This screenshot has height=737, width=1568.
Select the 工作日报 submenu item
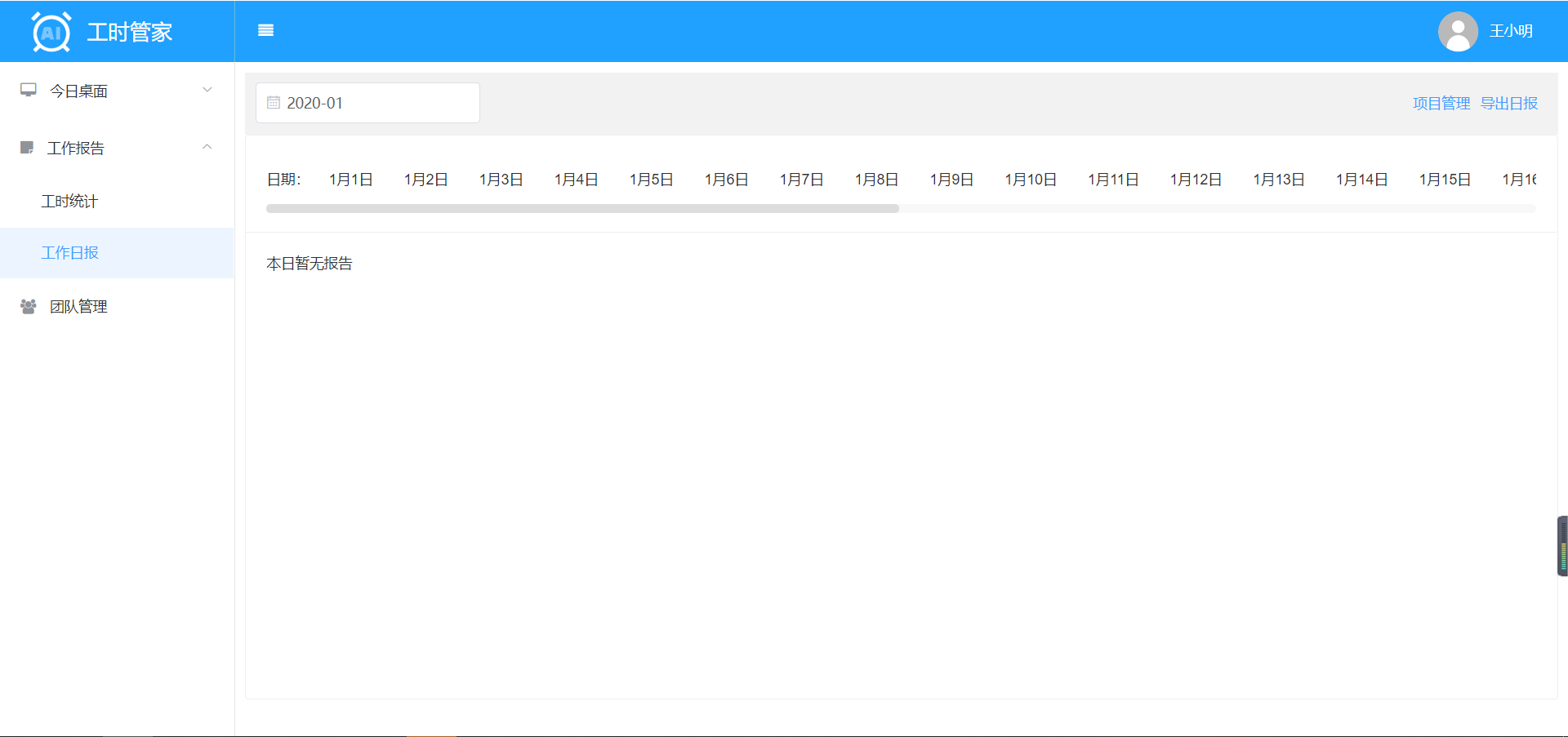(x=69, y=253)
